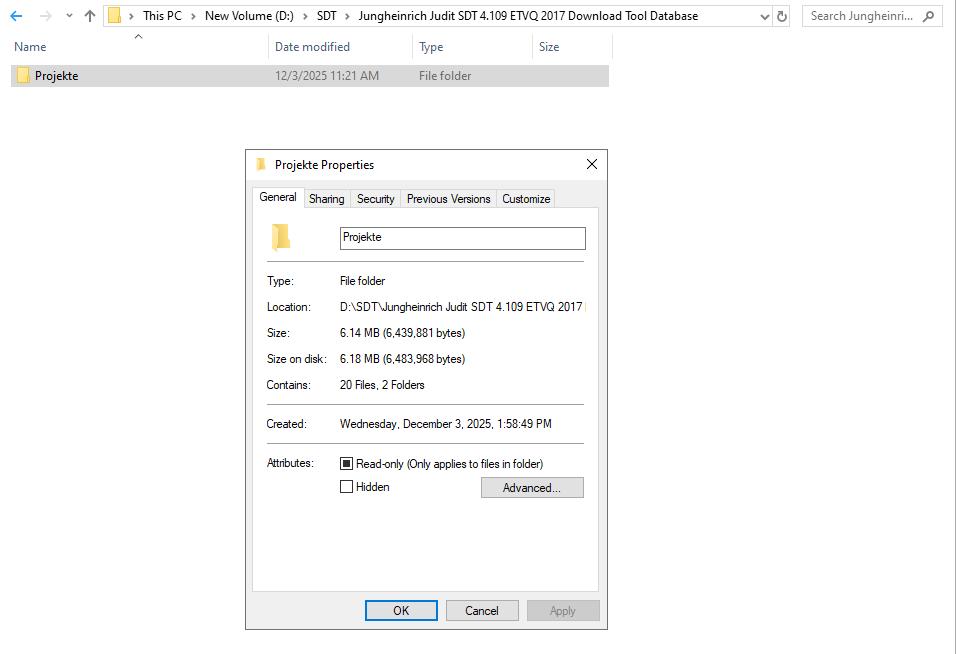Screen dimensions: 956x654
Task: Click the Created date value
Action: 446,424
